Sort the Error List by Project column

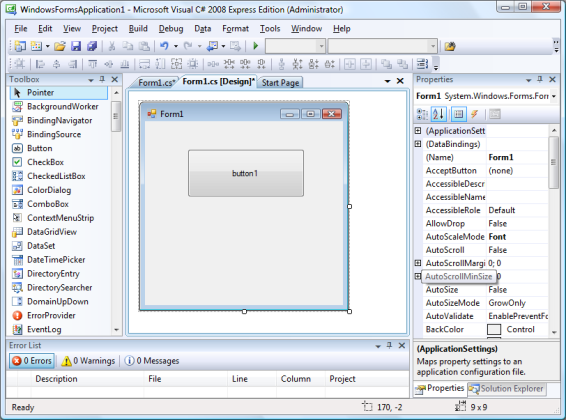367,379
